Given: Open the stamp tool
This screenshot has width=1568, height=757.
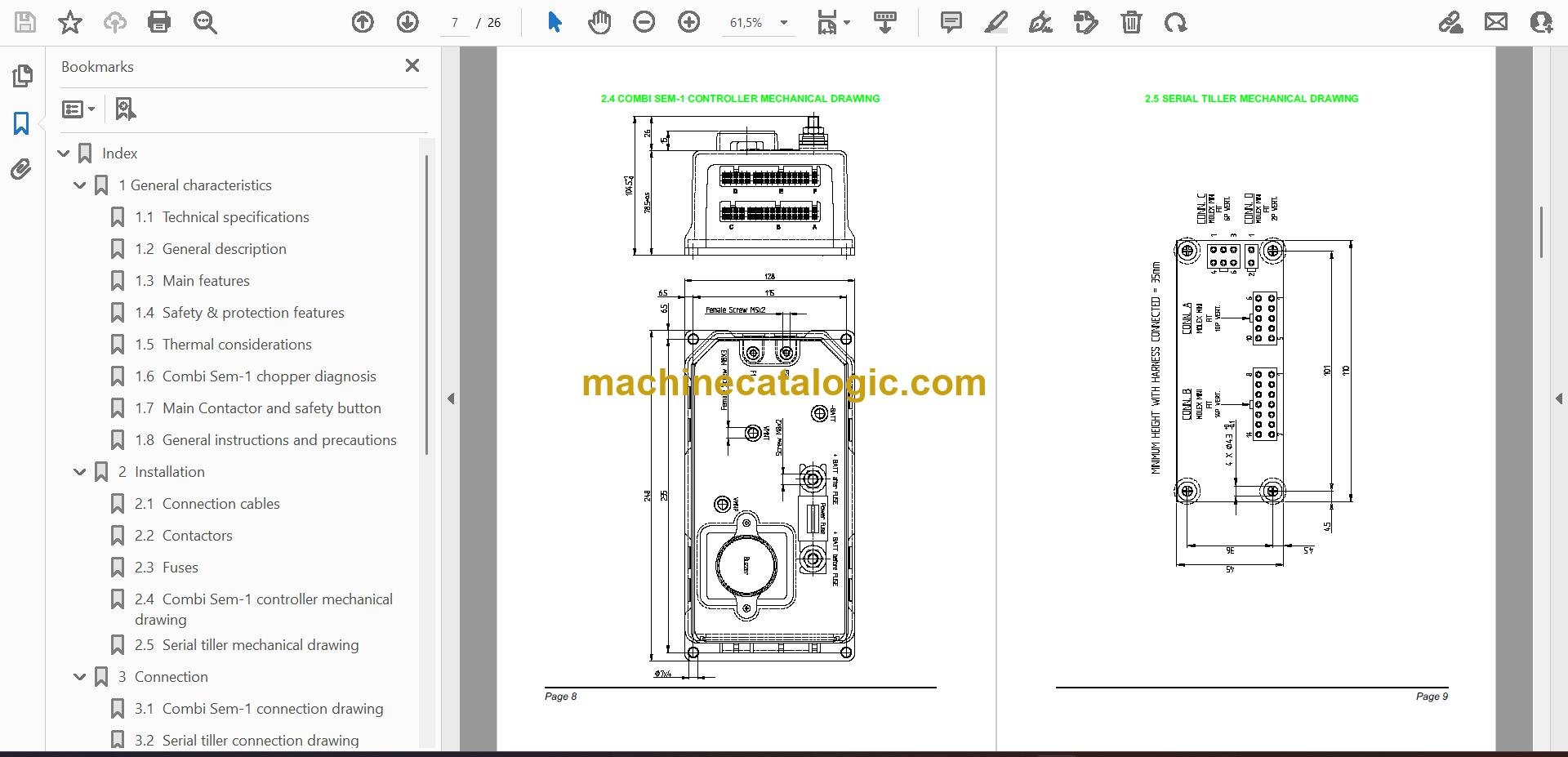Looking at the screenshot, I should click(1086, 22).
